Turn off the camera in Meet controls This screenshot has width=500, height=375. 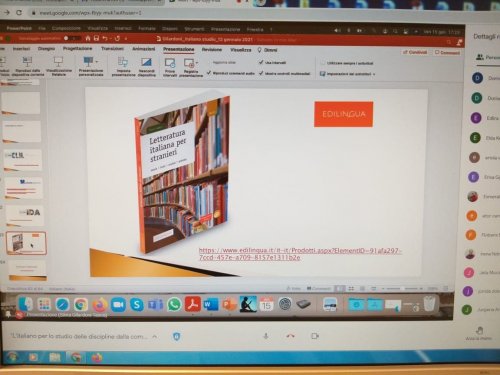point(315,336)
